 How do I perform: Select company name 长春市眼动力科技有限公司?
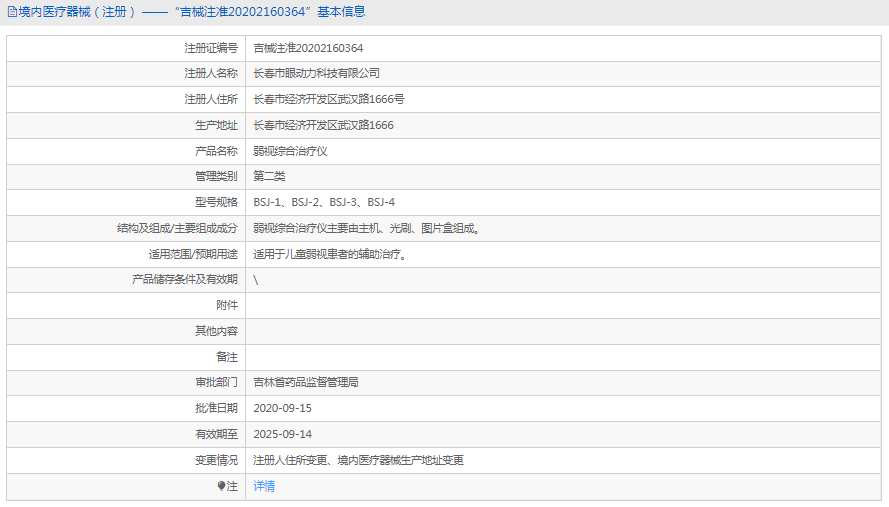pos(316,73)
